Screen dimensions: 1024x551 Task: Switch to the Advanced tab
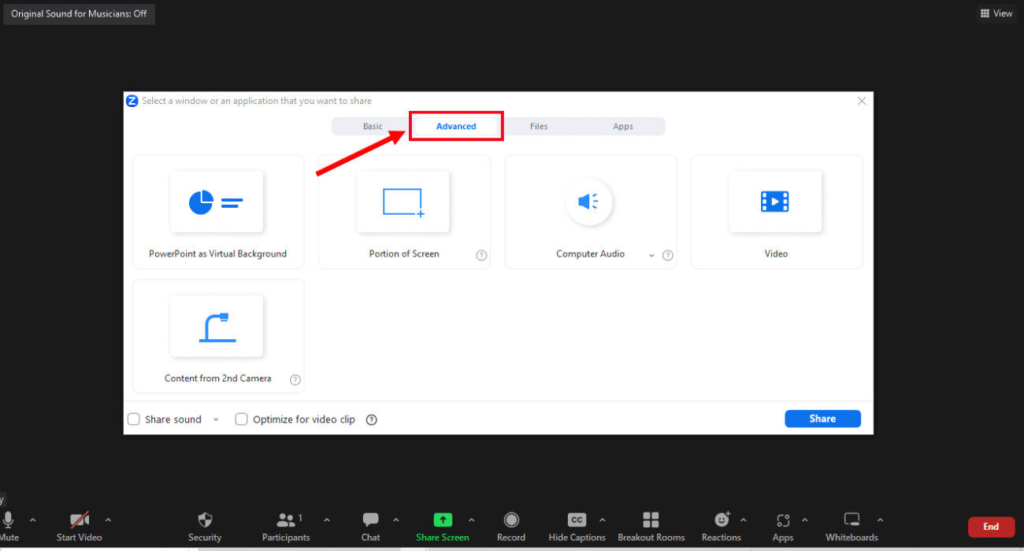pos(456,126)
